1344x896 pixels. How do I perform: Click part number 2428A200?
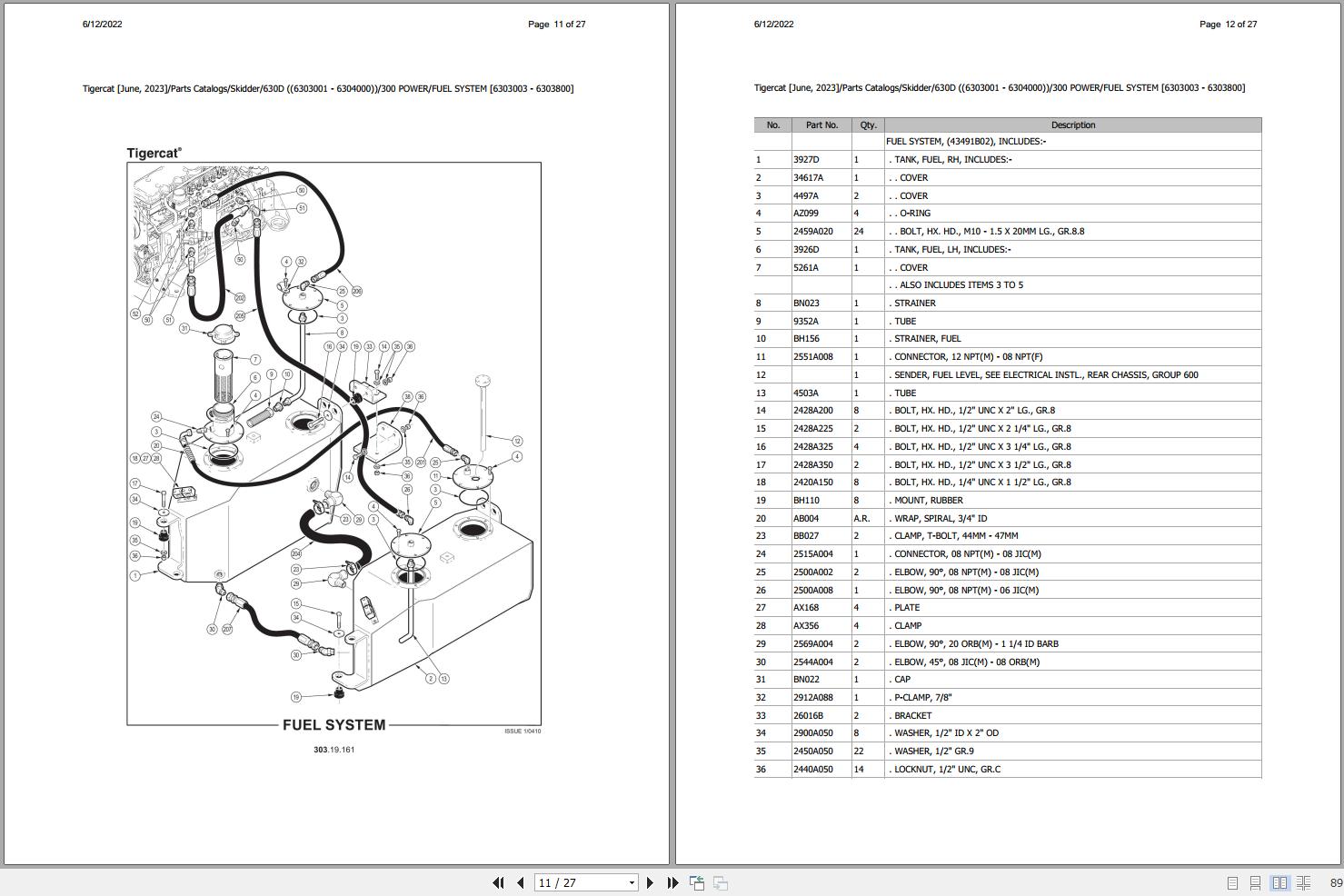(813, 411)
